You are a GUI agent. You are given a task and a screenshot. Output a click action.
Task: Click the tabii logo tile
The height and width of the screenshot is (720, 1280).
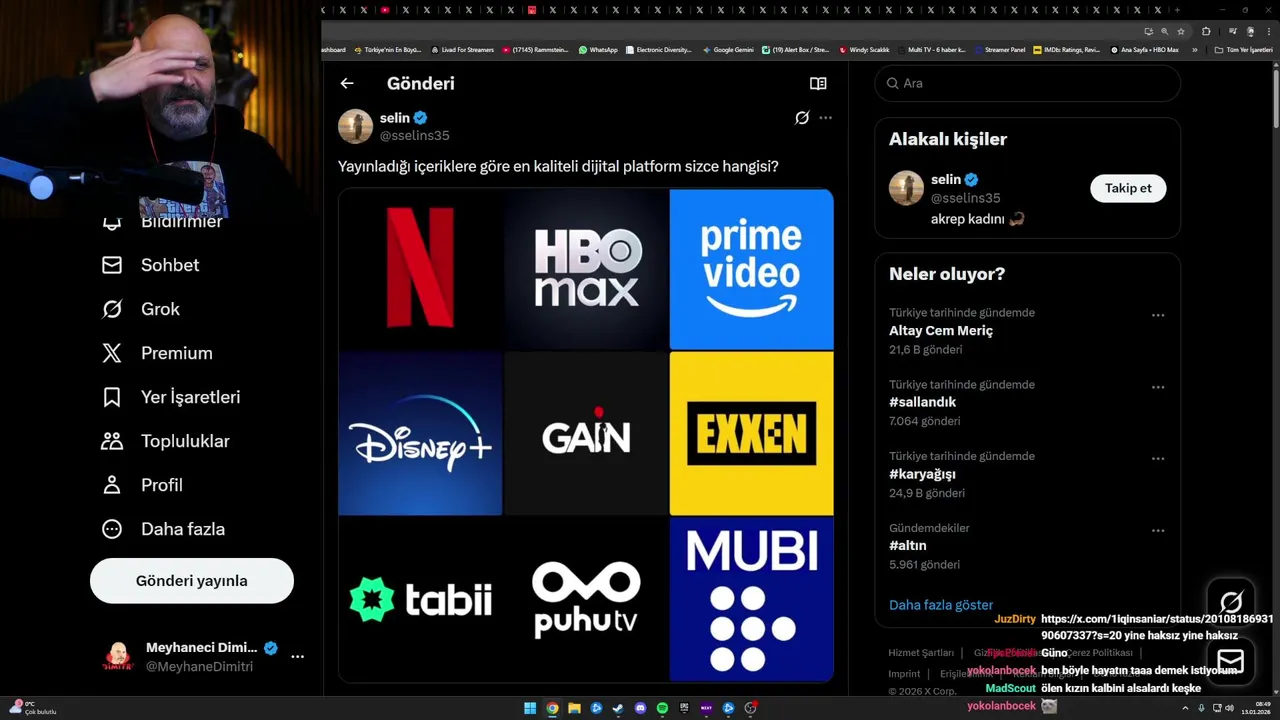tap(420, 599)
